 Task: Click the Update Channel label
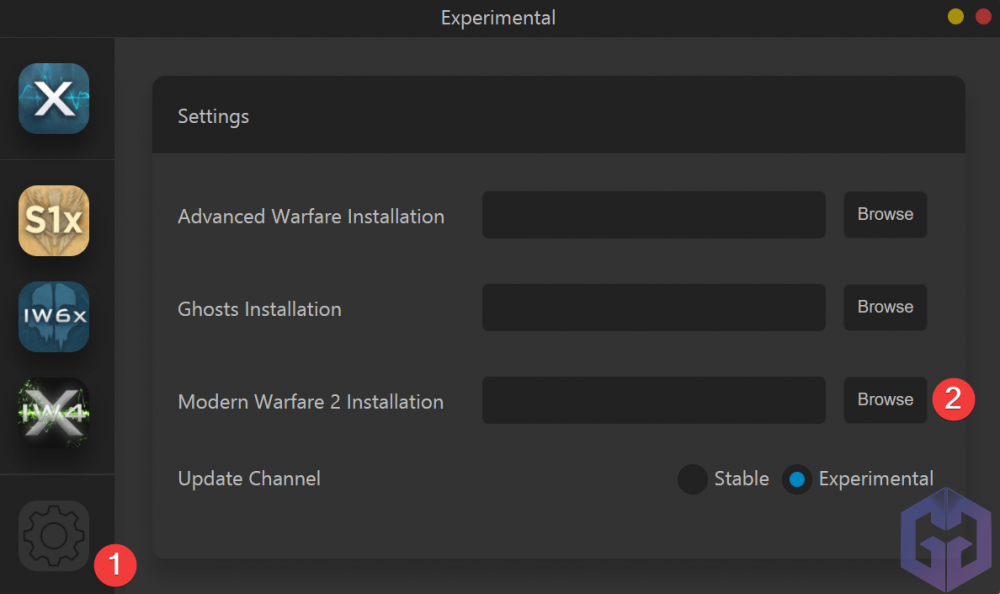pyautogui.click(x=249, y=479)
